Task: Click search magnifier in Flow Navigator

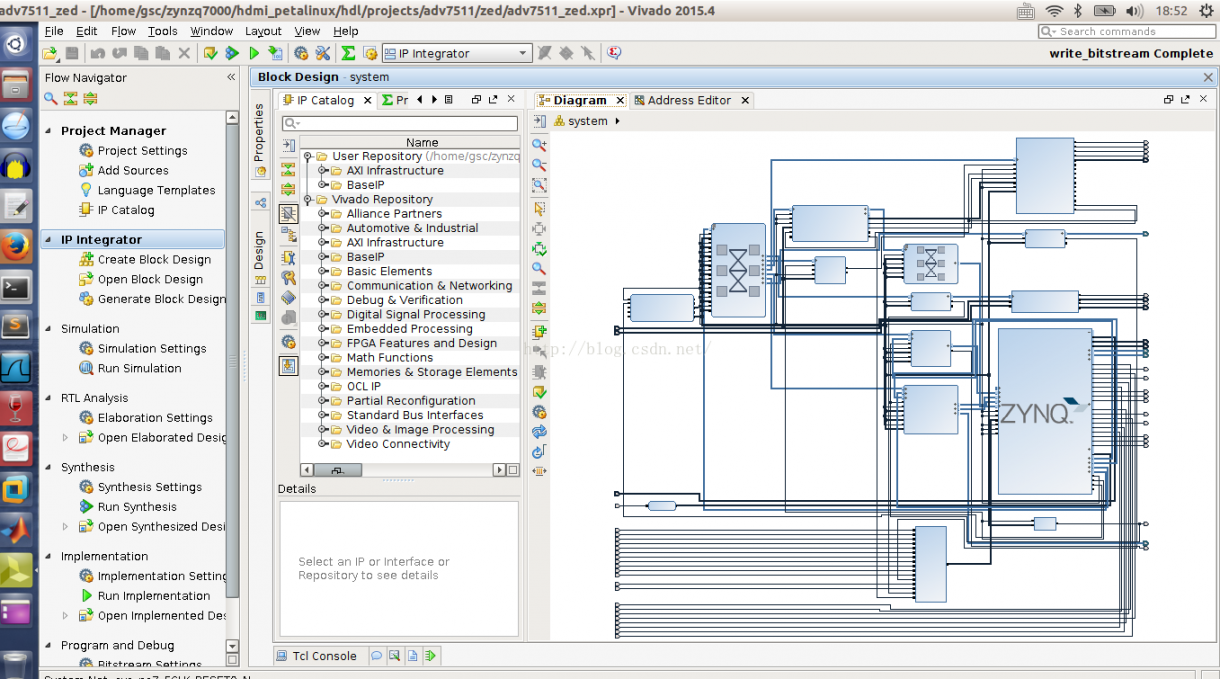Action: 51,98
